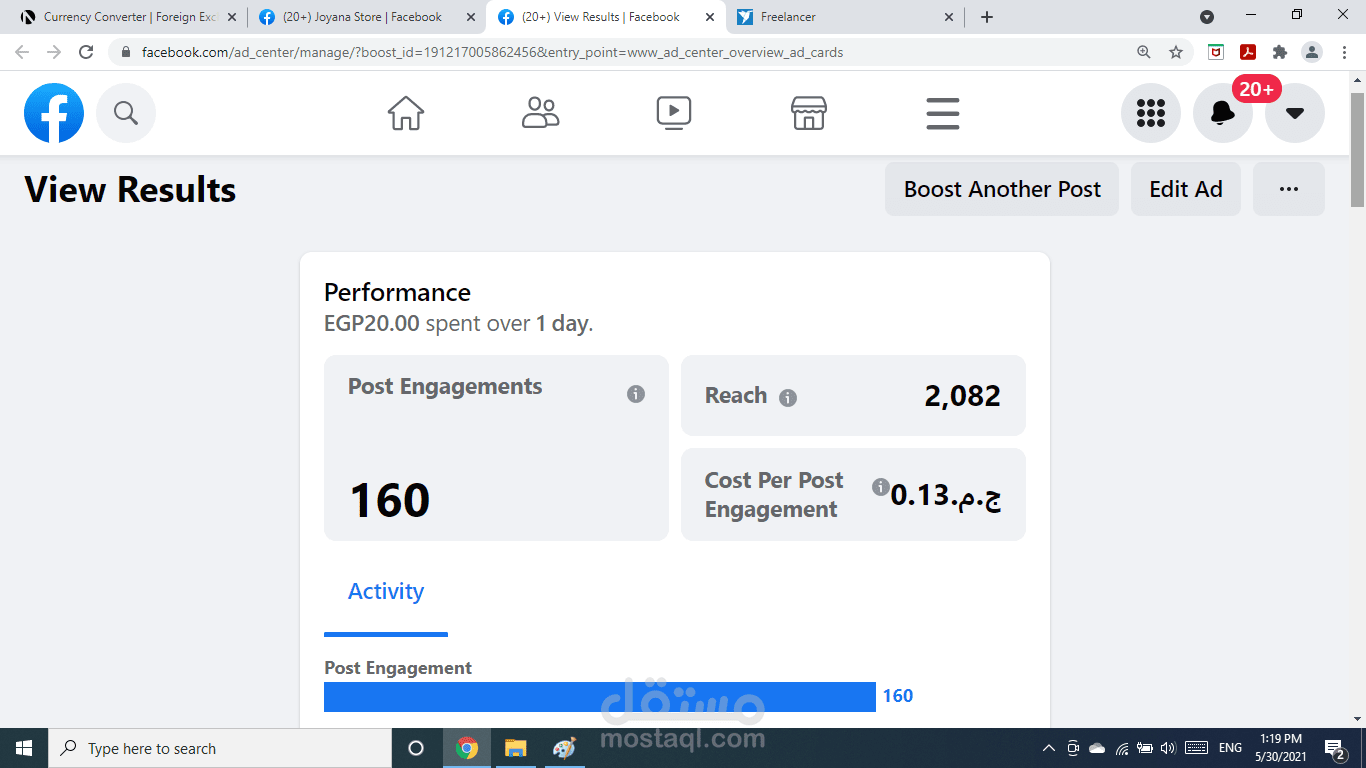This screenshot has height=768, width=1366.
Task: Show info tooltip for Reach
Action: (788, 398)
